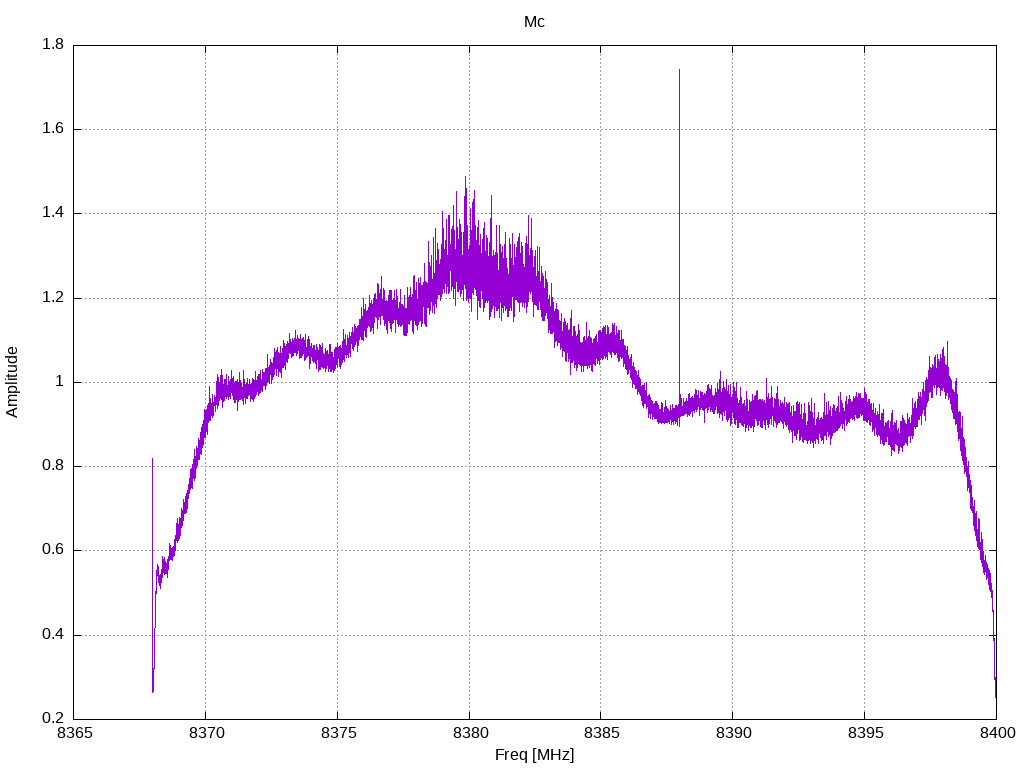Click the x-axis tick label 8365

74,733
